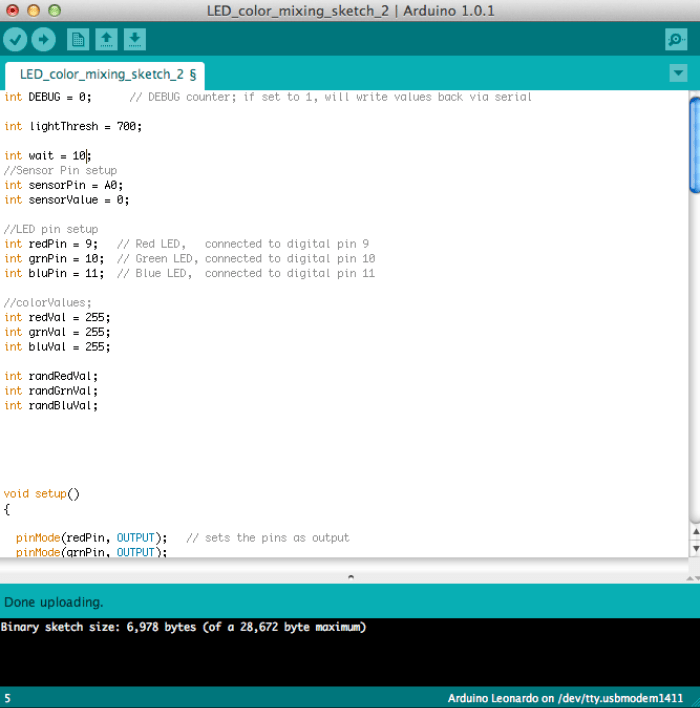Image resolution: width=700 pixels, height=708 pixels.
Task: Click 'int sensorValue = 0;' line
Action: [x=67, y=200]
